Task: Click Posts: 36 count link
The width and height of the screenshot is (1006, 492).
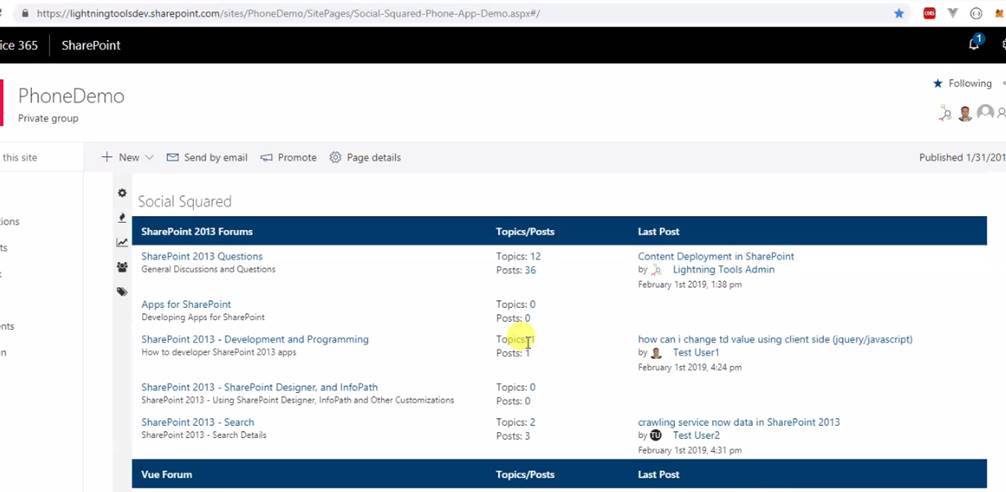Action: (x=516, y=270)
